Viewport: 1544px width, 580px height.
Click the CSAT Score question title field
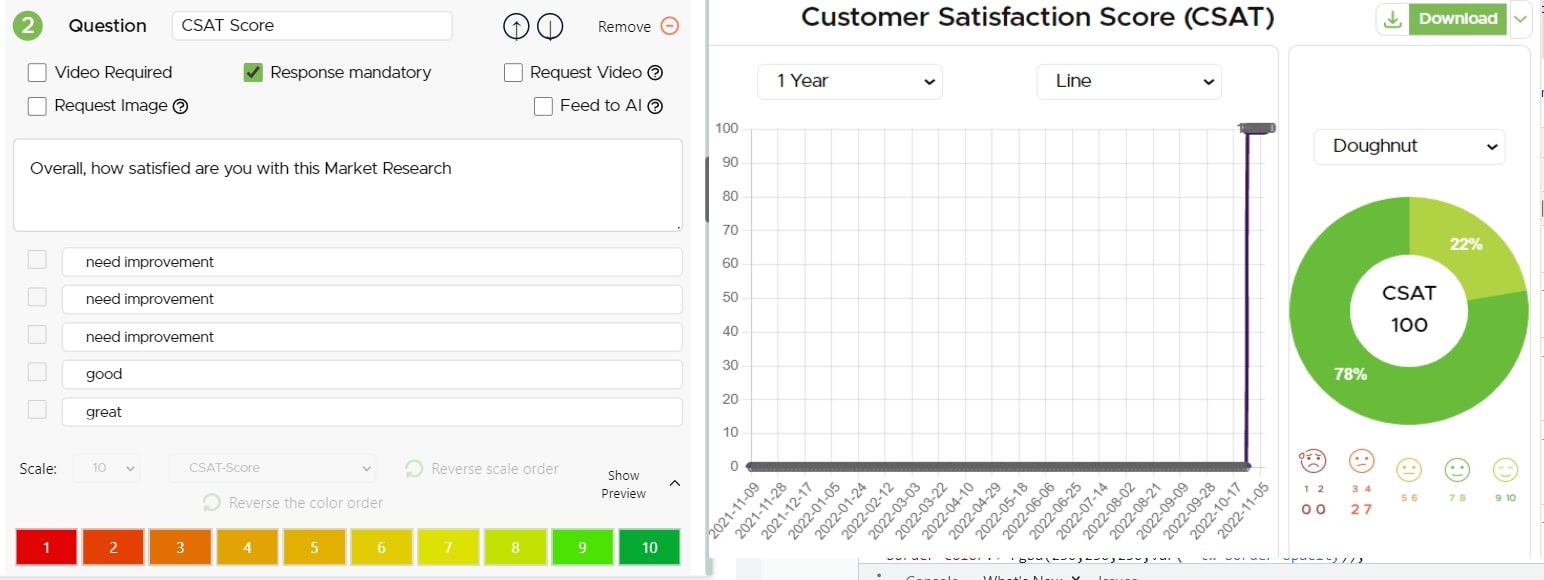[x=311, y=26]
